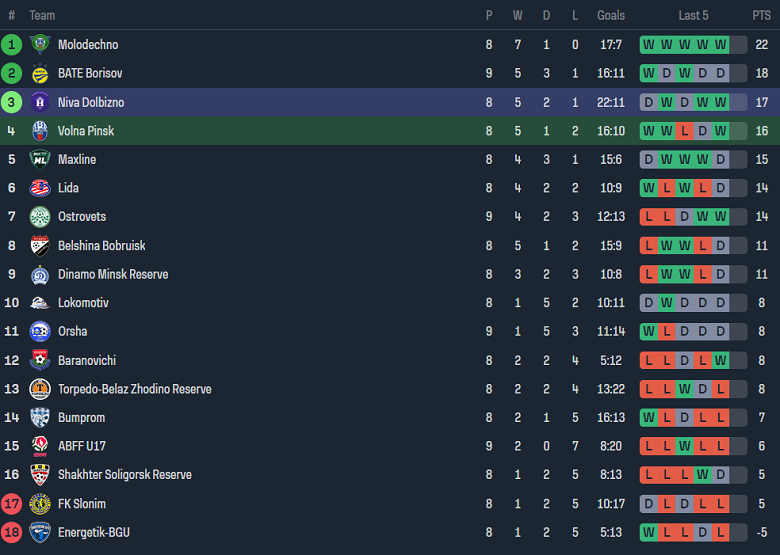Sort standings by Goals column header
Screen dimensions: 780x555
[x=611, y=15]
